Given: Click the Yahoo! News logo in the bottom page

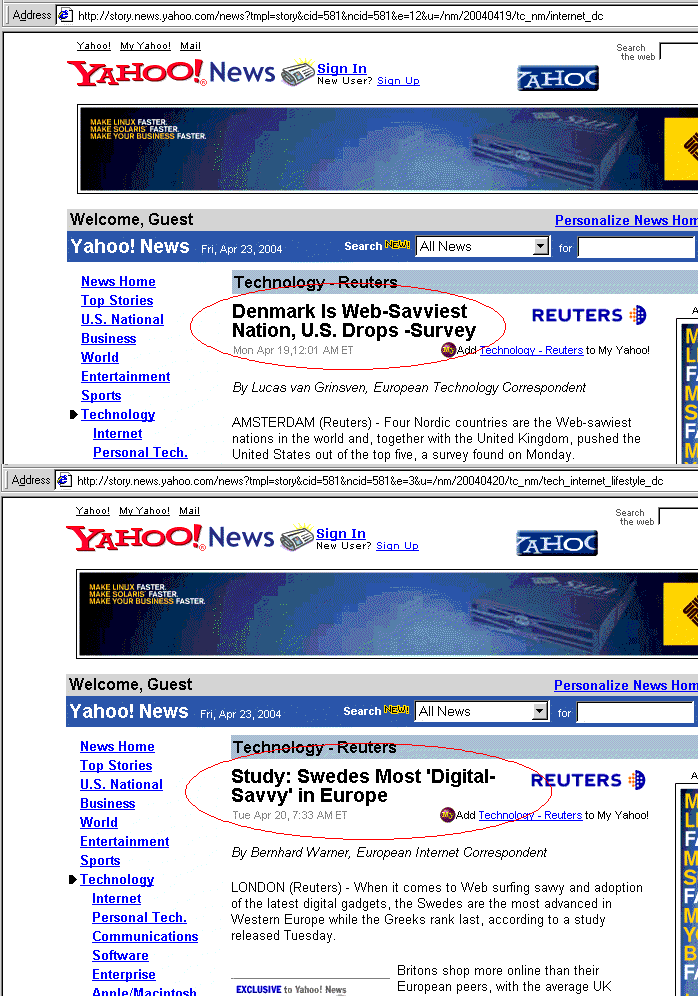Looking at the screenshot, I should click(170, 537).
